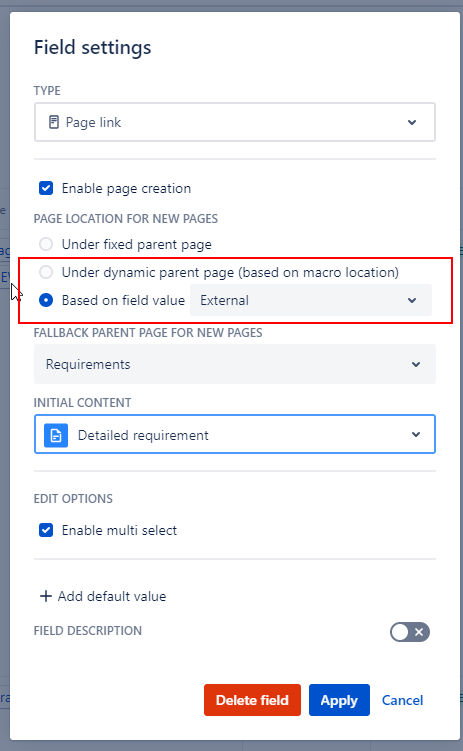463x751 pixels.
Task: Open the Detailed requirement initial content dropdown
Action: coord(235,434)
